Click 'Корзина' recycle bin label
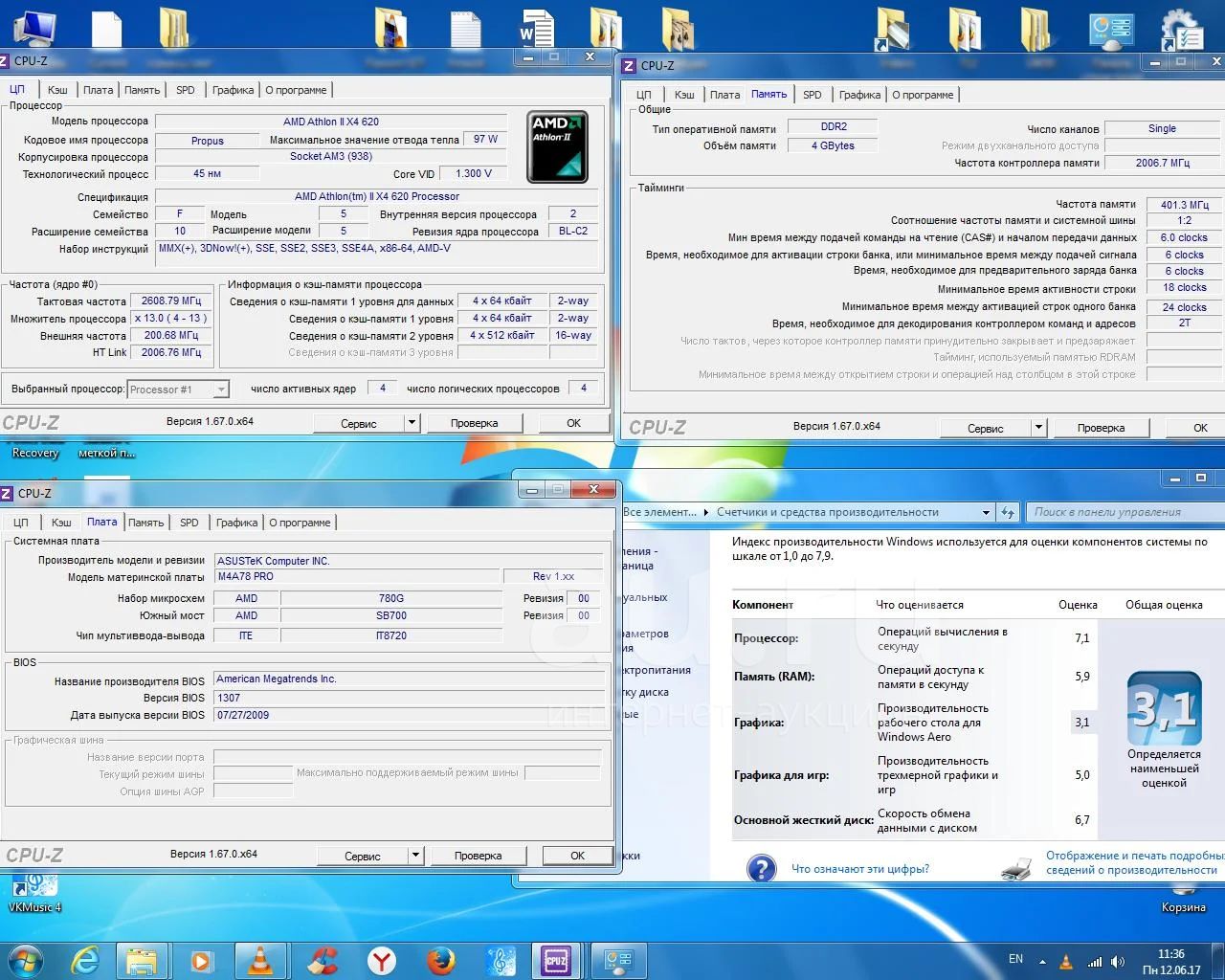The height and width of the screenshot is (980, 1225). coord(1183,907)
